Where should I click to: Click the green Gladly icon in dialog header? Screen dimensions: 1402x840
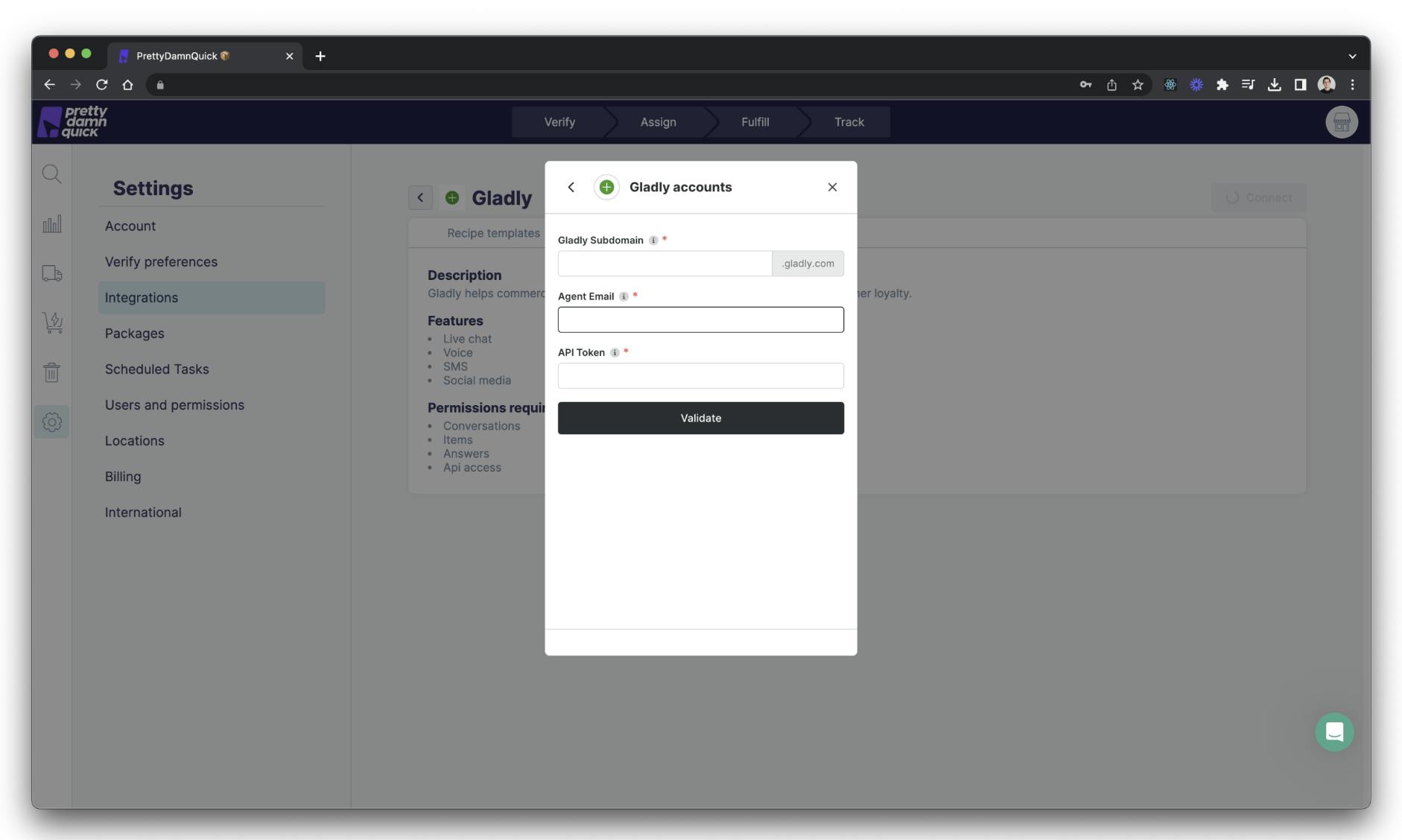coord(606,188)
